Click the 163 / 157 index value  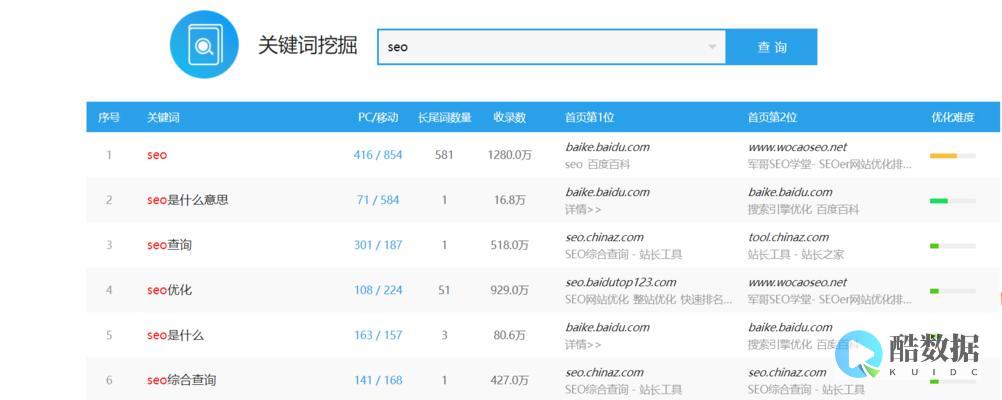[378, 335]
